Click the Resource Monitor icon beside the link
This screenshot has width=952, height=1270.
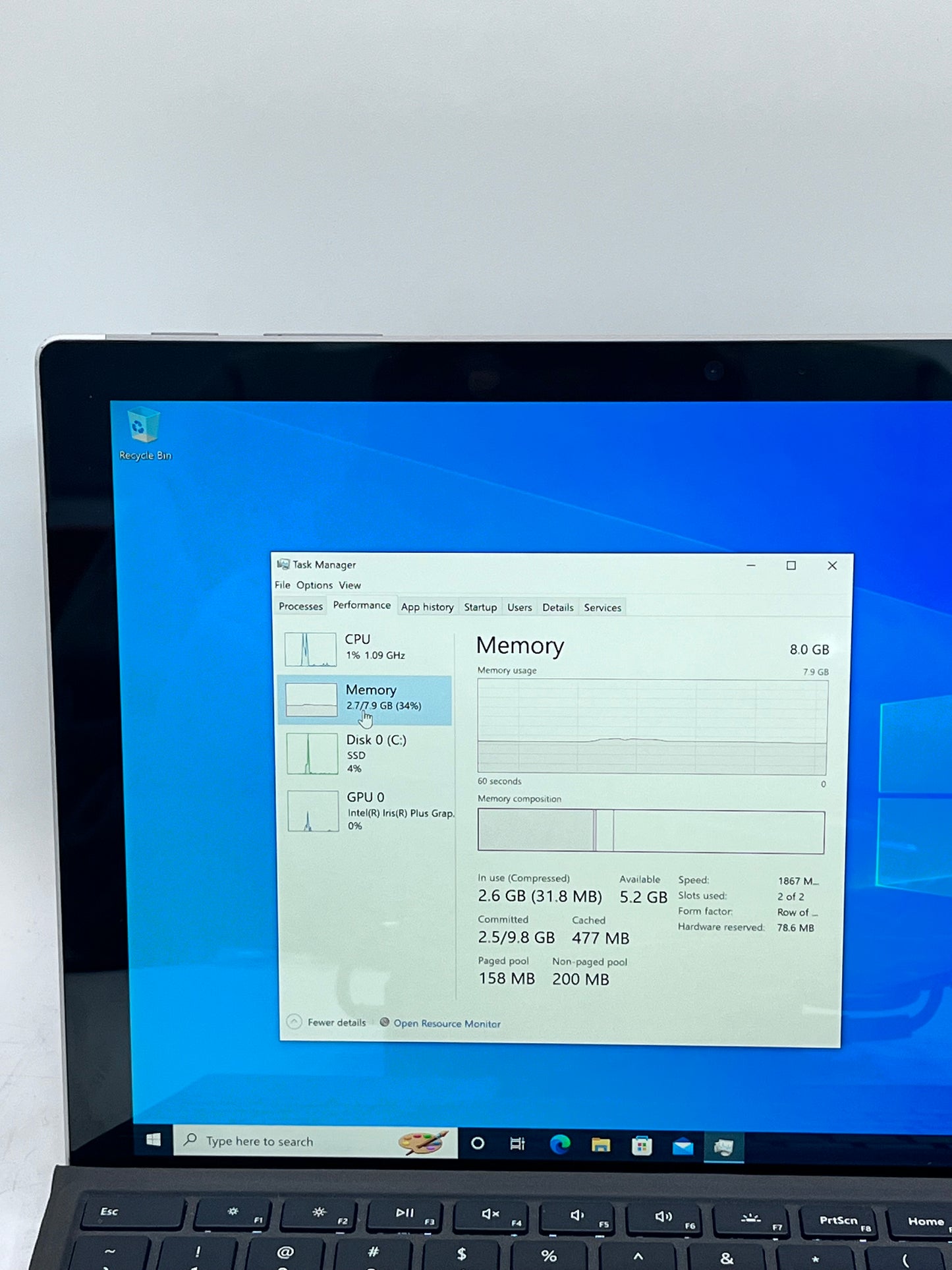384,1022
